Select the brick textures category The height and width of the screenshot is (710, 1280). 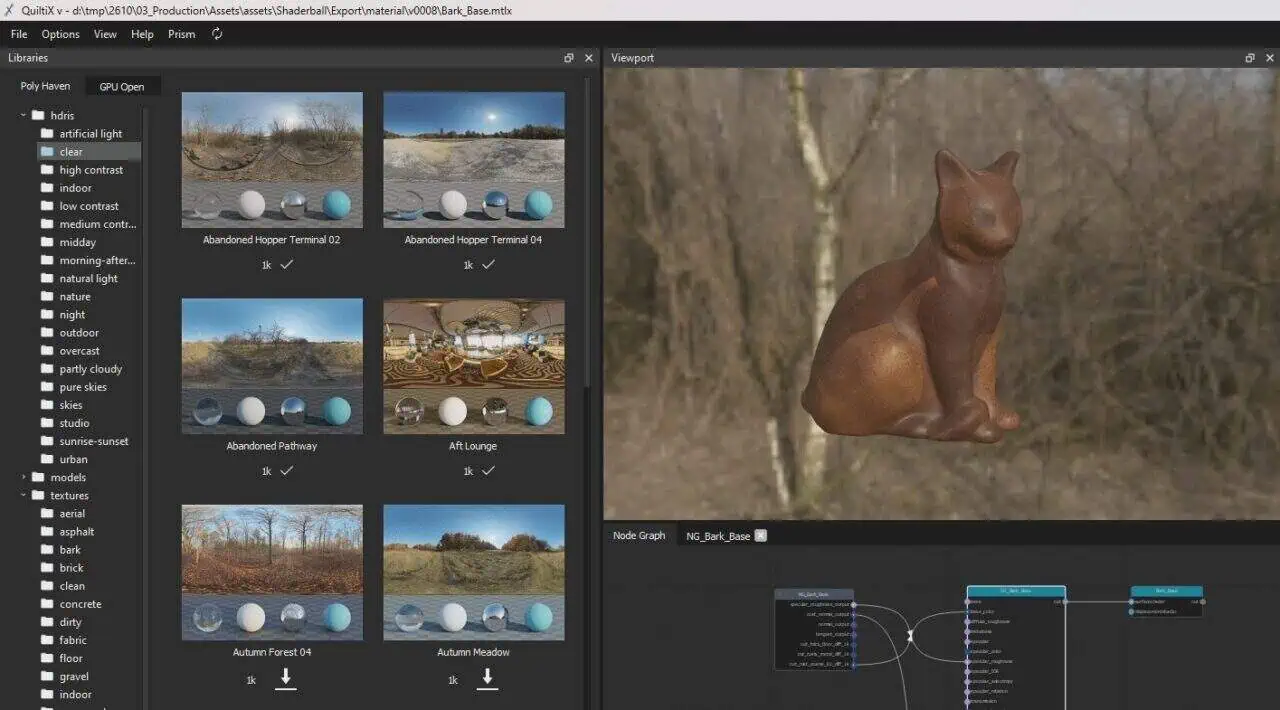pyautogui.click(x=71, y=568)
